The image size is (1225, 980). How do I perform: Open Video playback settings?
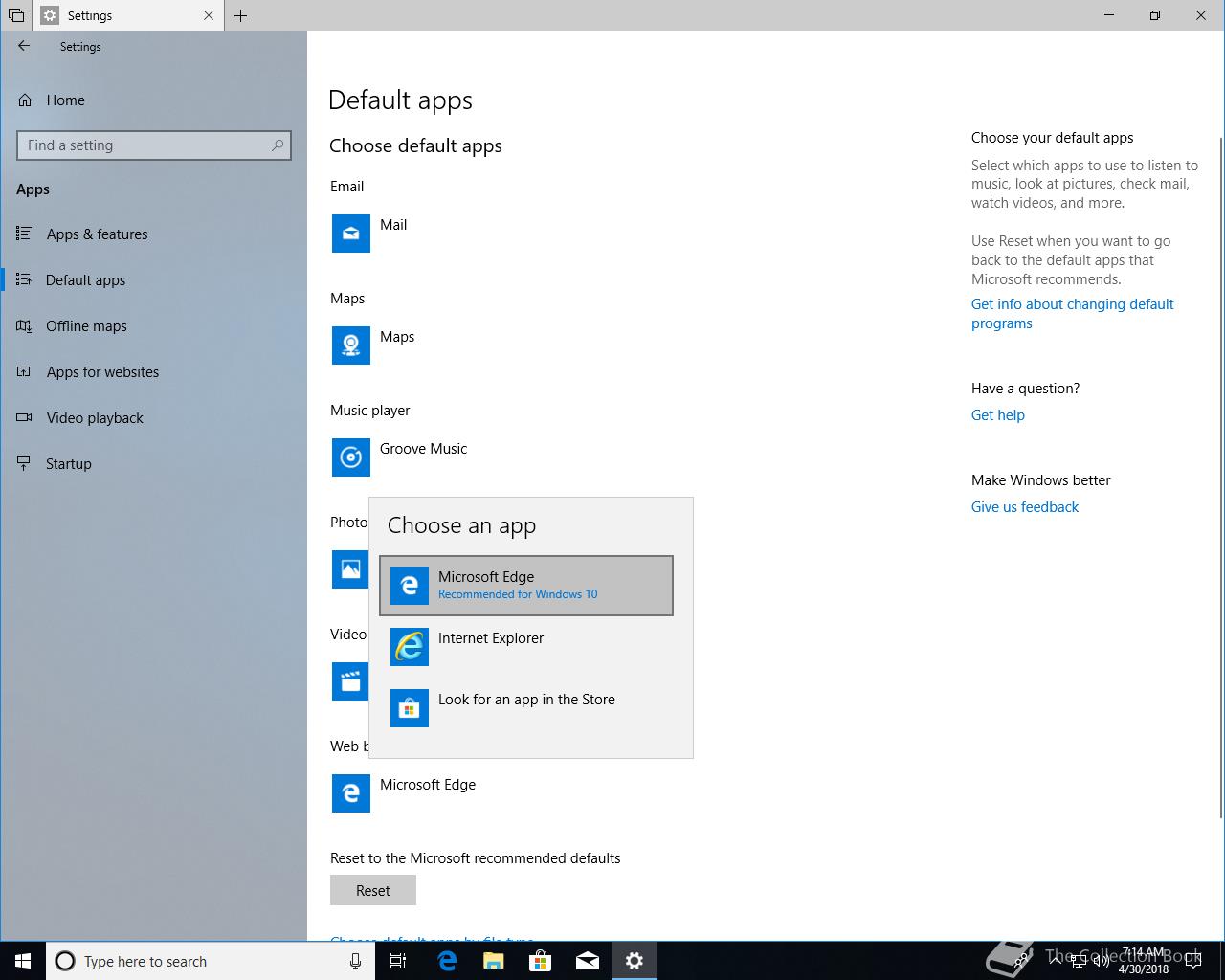95,418
